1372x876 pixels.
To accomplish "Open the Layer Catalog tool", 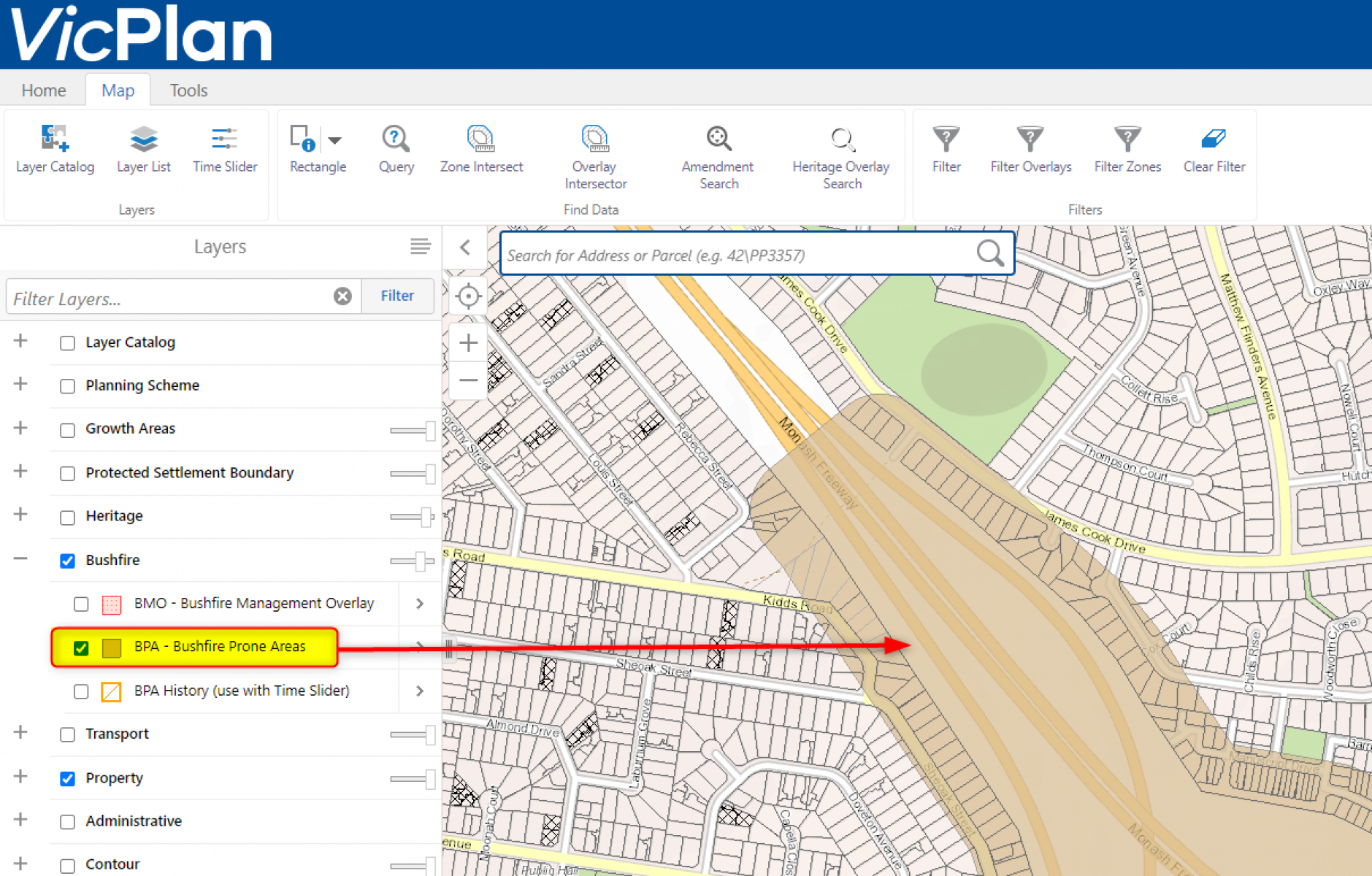I will click(x=55, y=150).
